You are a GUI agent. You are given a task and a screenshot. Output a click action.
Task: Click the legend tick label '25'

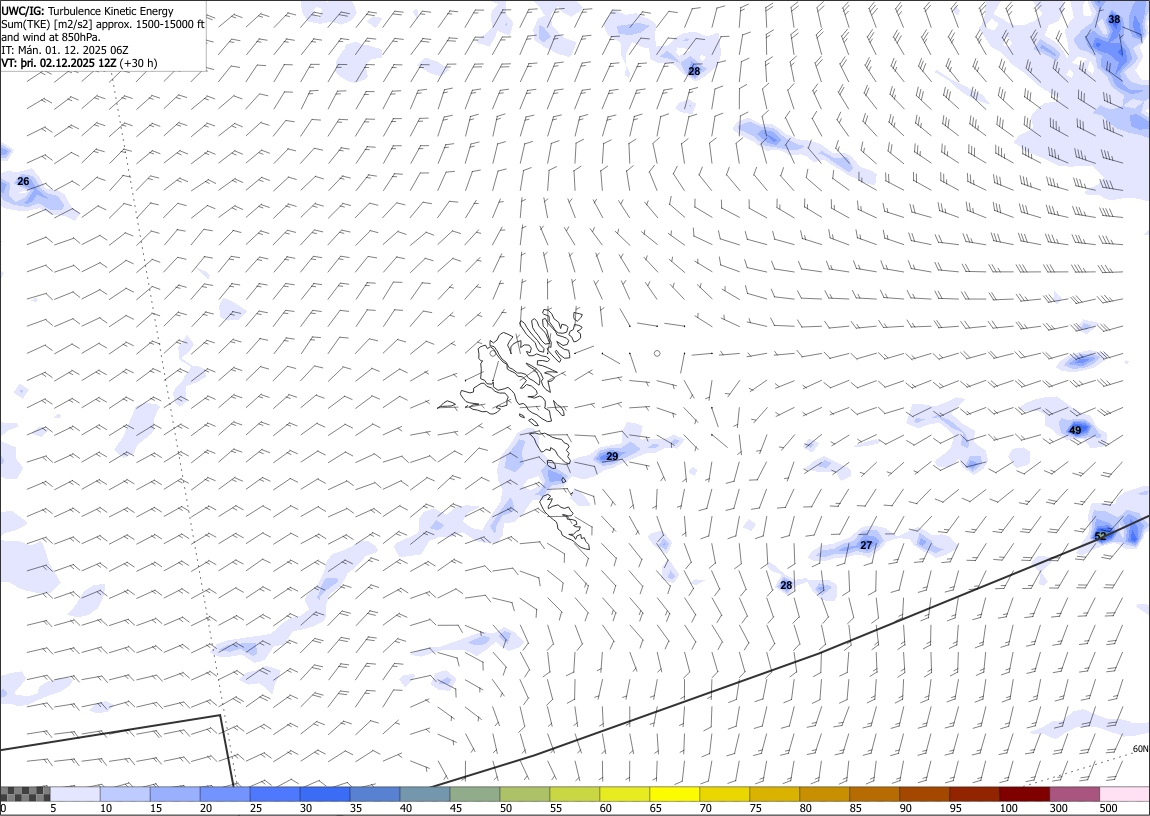point(255,808)
